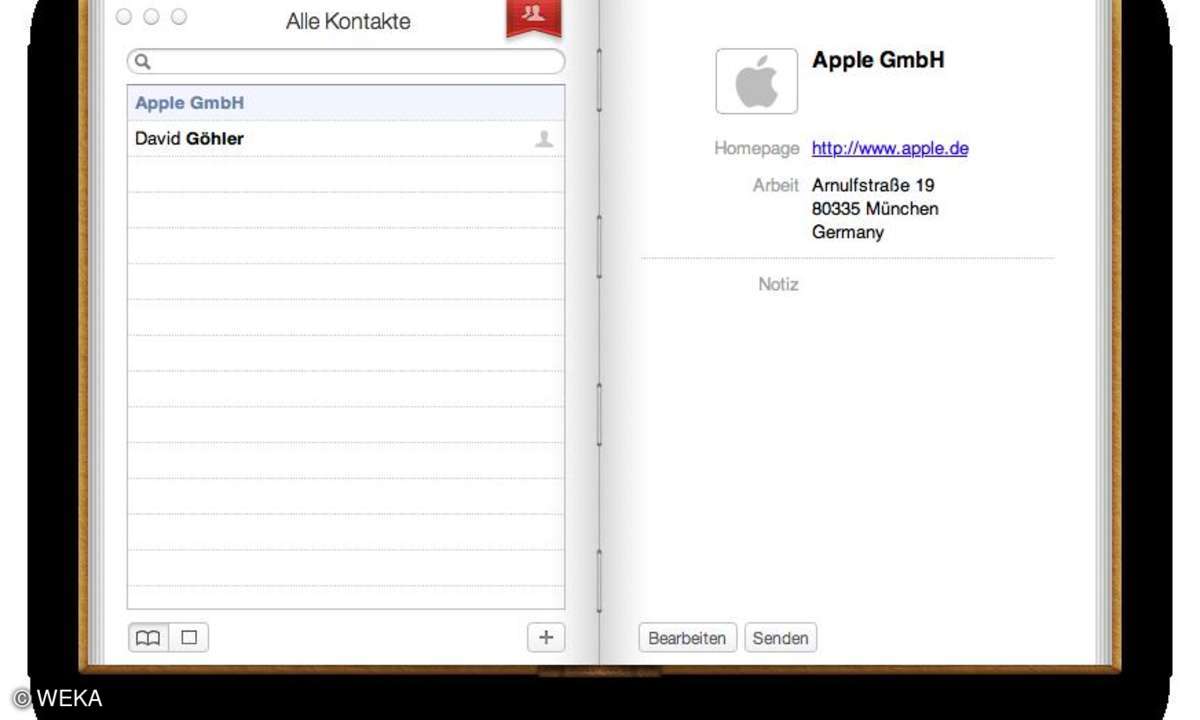This screenshot has width=1200, height=720.
Task: Click the Alle Kontakte title
Action: [x=348, y=21]
